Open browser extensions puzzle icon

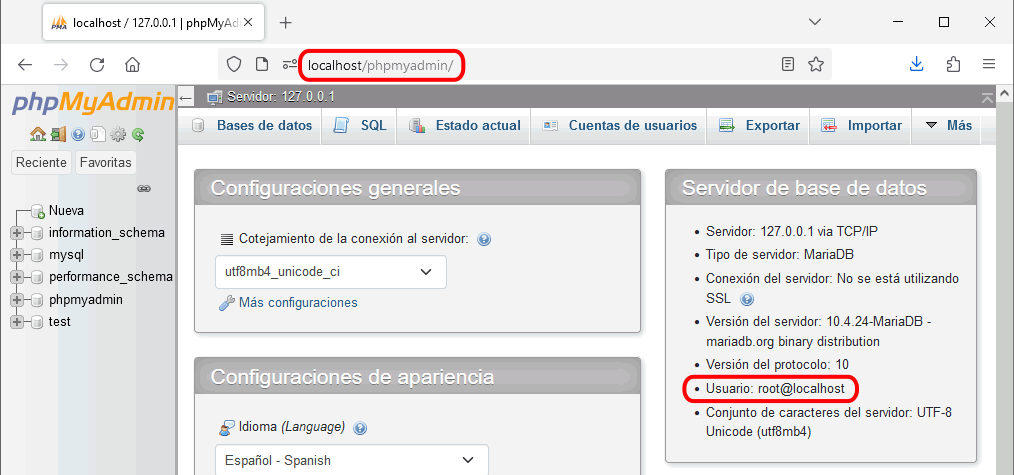pyautogui.click(x=953, y=64)
